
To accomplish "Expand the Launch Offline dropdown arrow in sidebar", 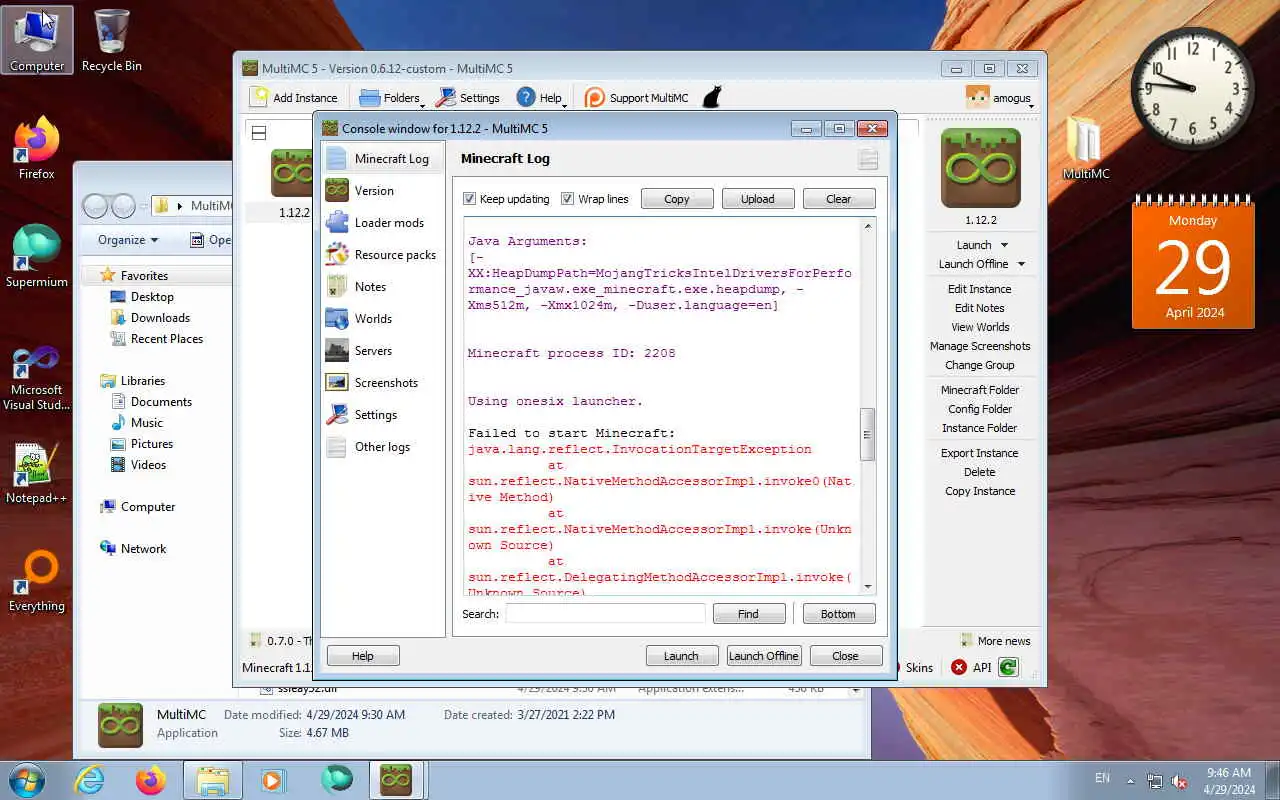I will tap(1021, 264).
